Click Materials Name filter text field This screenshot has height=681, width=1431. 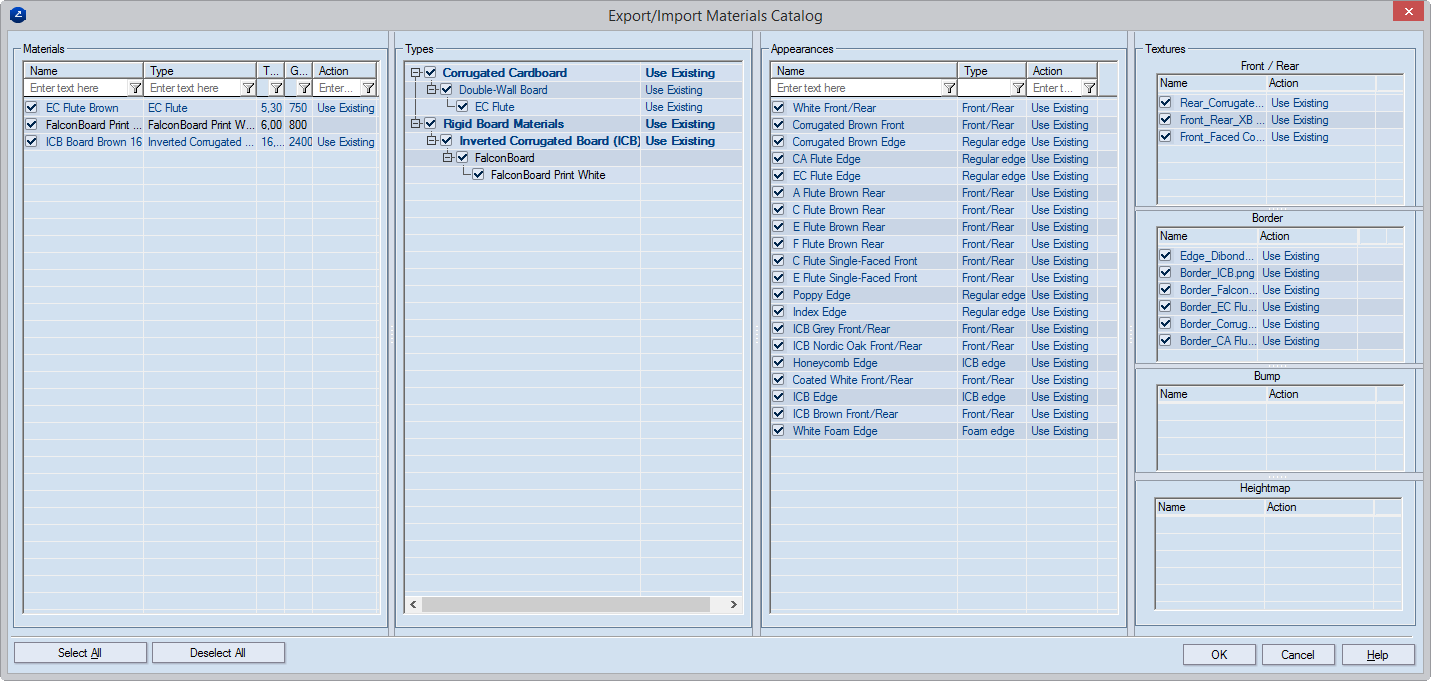tap(78, 88)
